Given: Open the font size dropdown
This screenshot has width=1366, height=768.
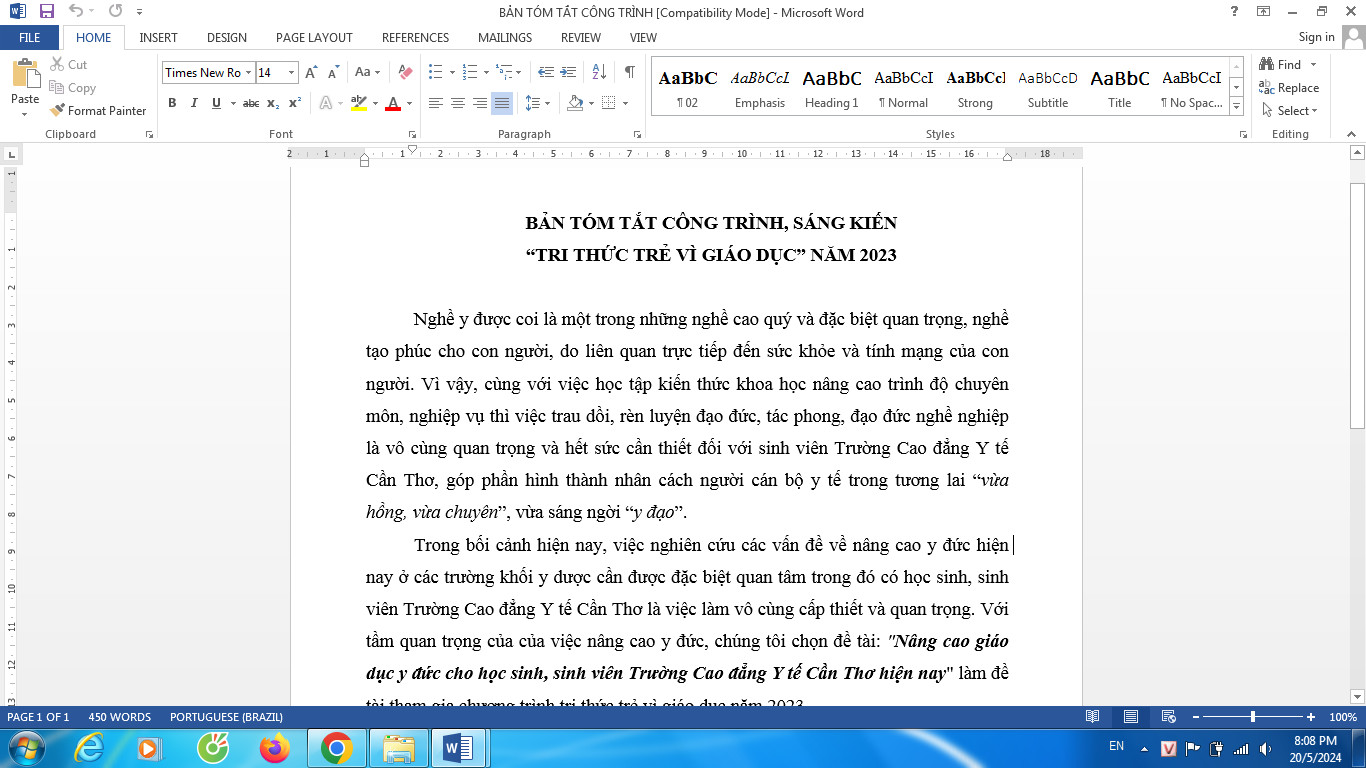Looking at the screenshot, I should (x=292, y=72).
